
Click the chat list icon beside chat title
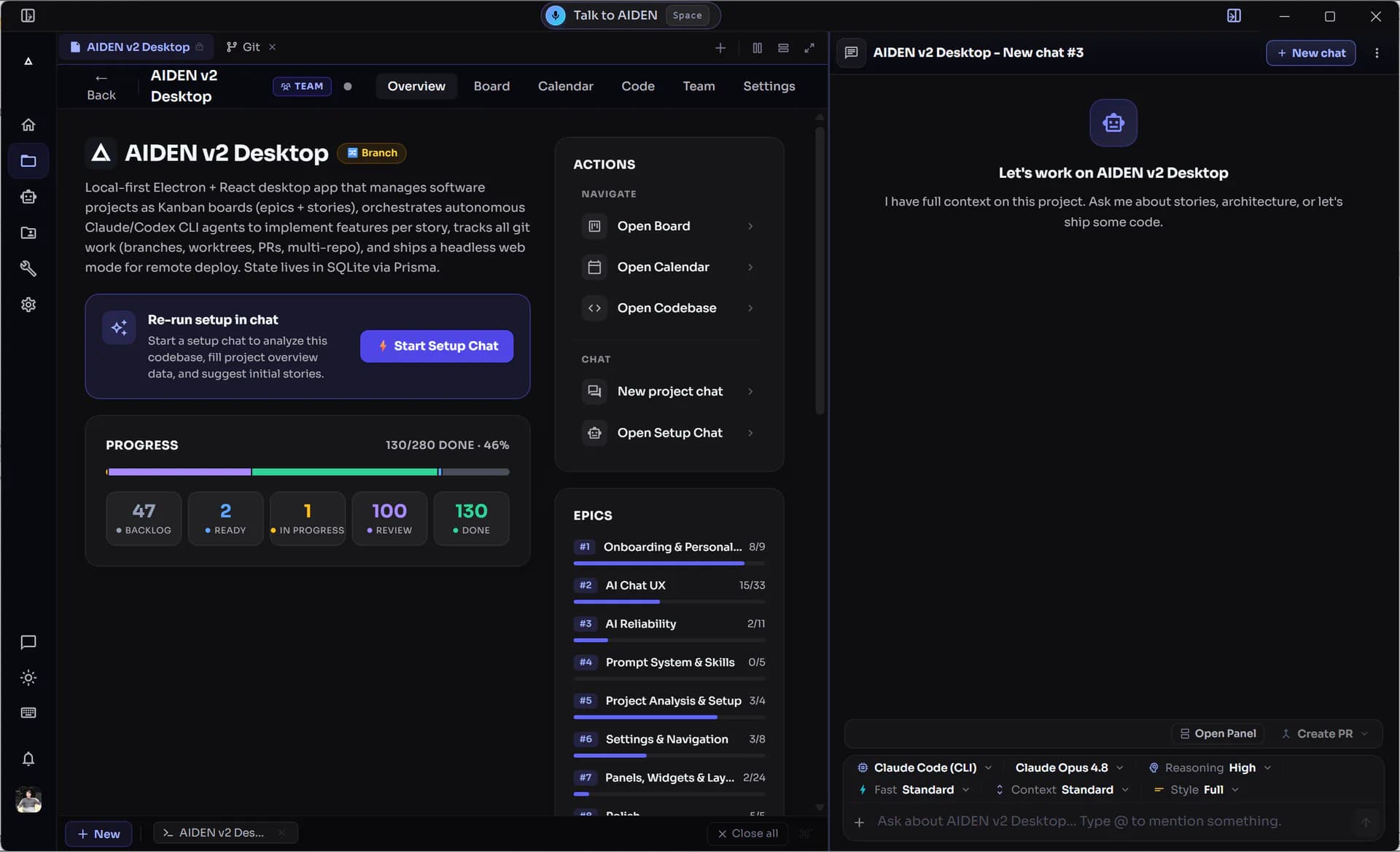click(x=851, y=52)
